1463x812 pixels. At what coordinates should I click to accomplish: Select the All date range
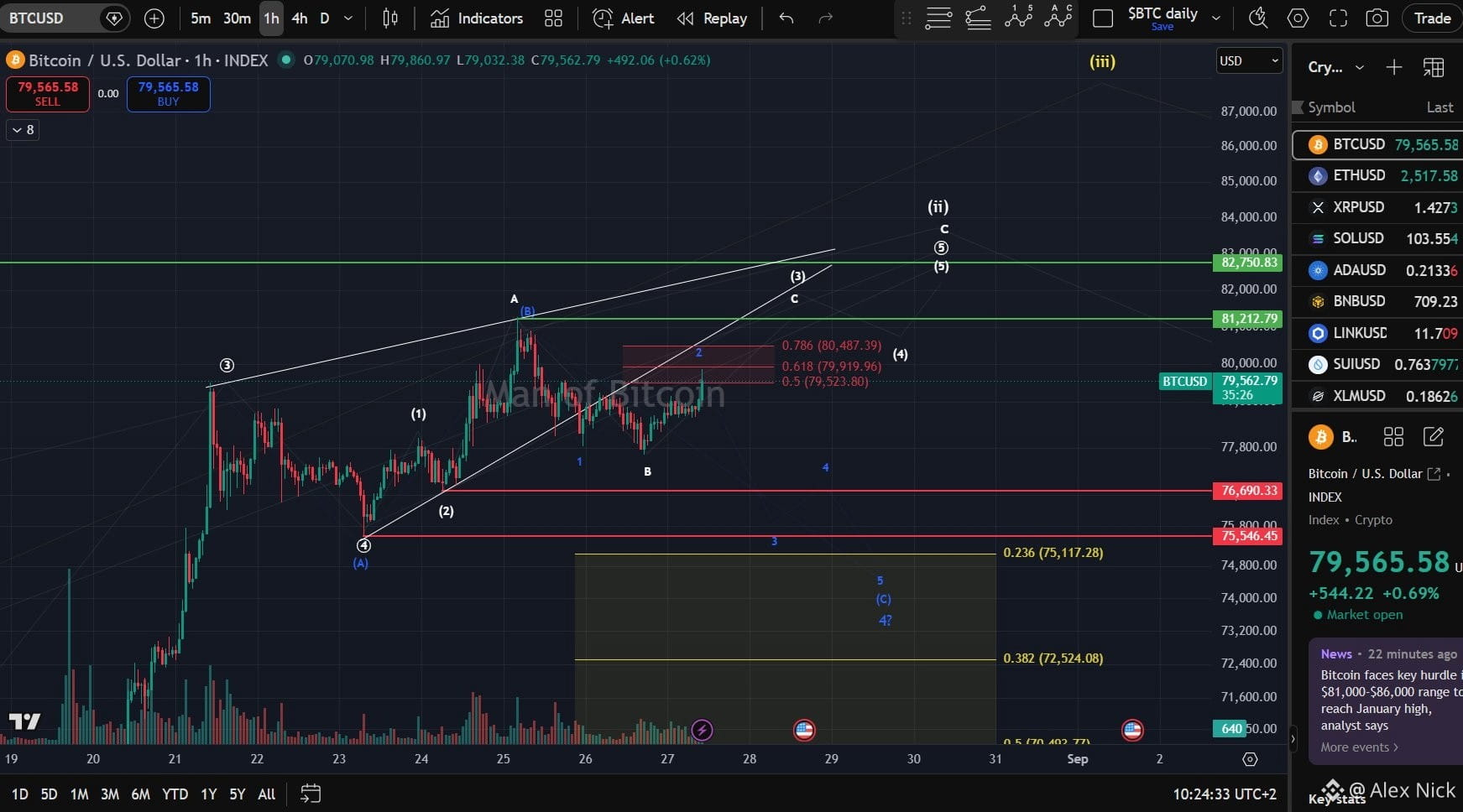(x=266, y=794)
